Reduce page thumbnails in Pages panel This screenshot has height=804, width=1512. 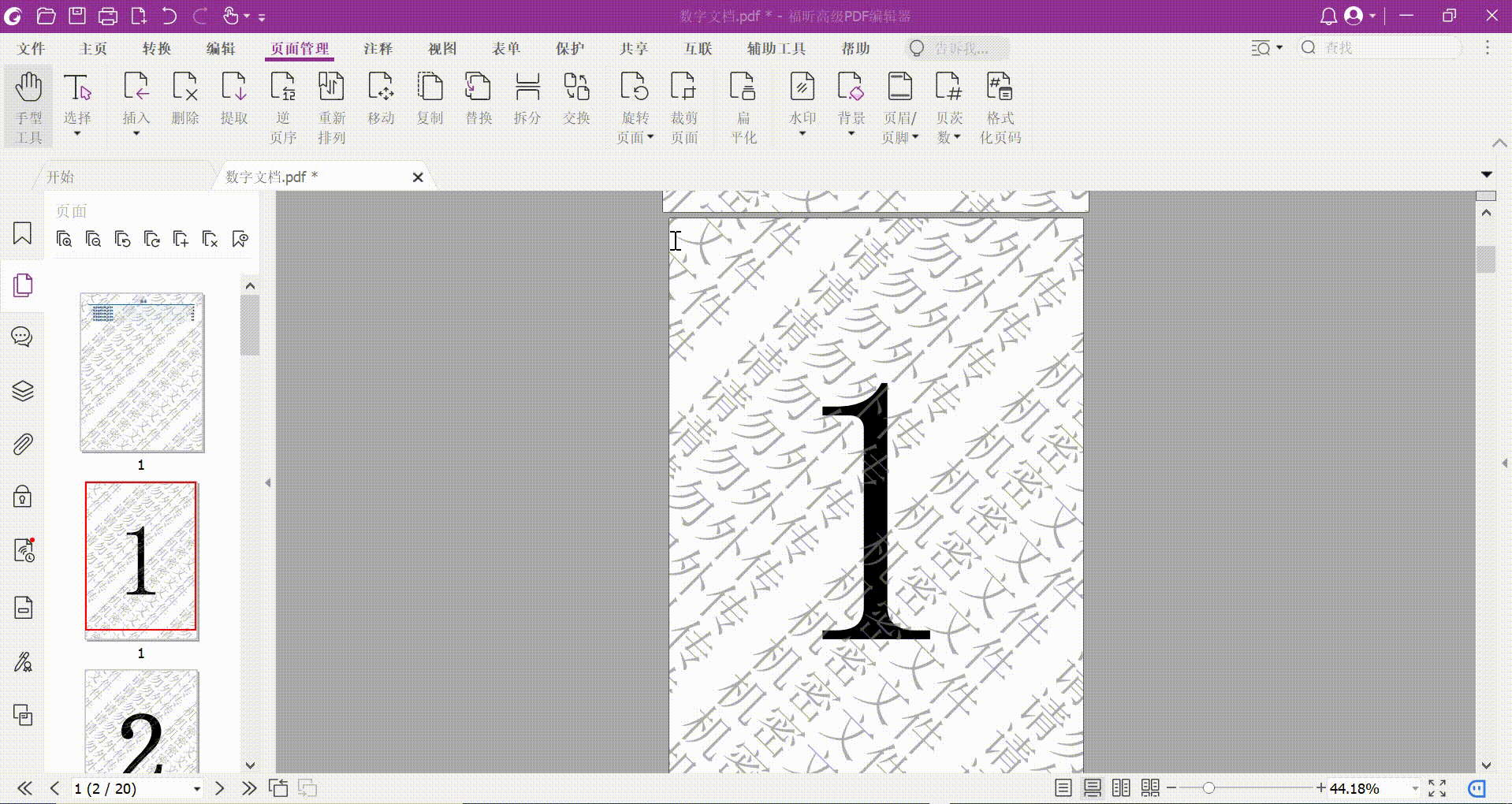coord(94,239)
